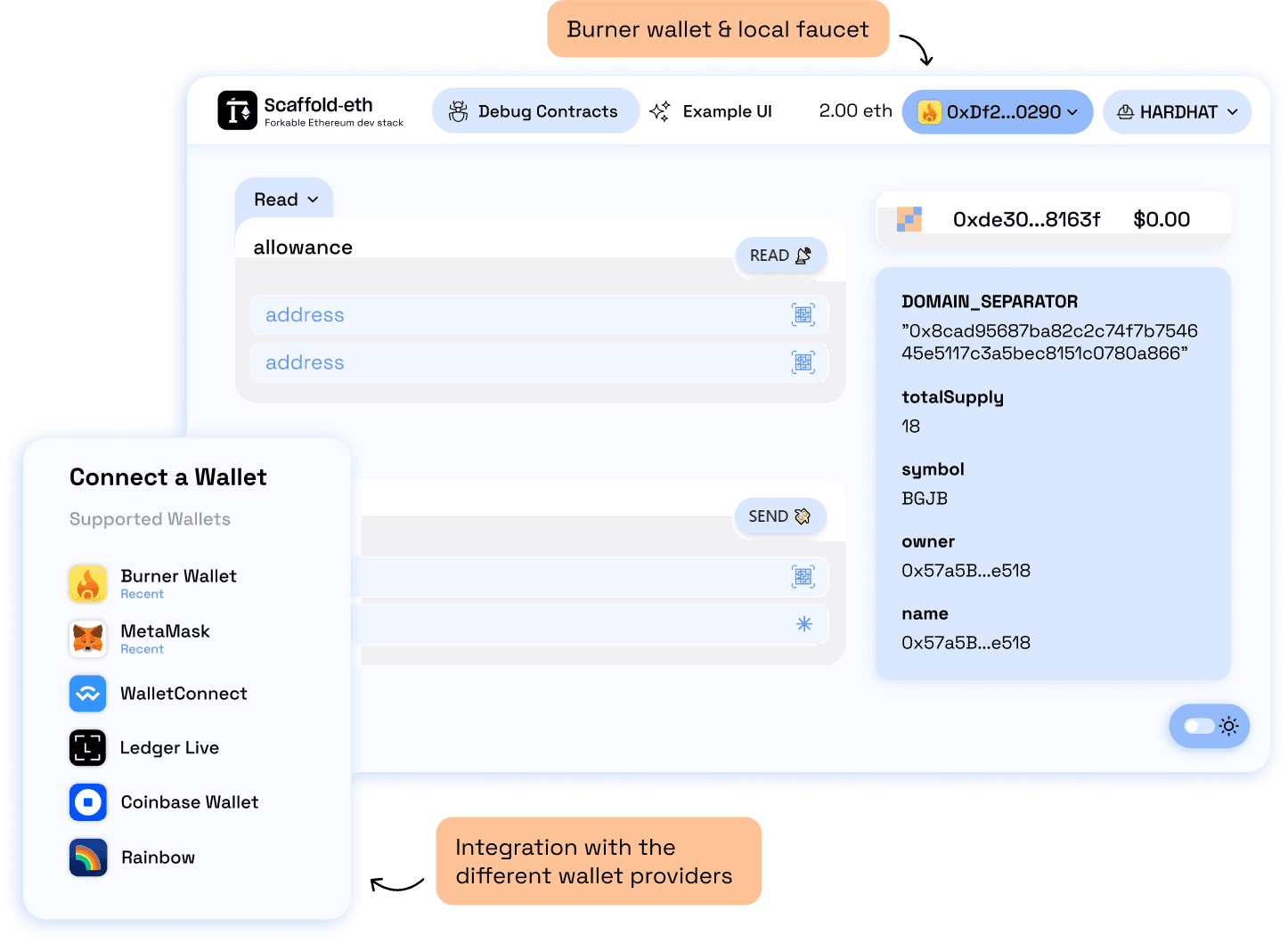The height and width of the screenshot is (943, 1288).
Task: Click the owner label
Action: pos(928,541)
